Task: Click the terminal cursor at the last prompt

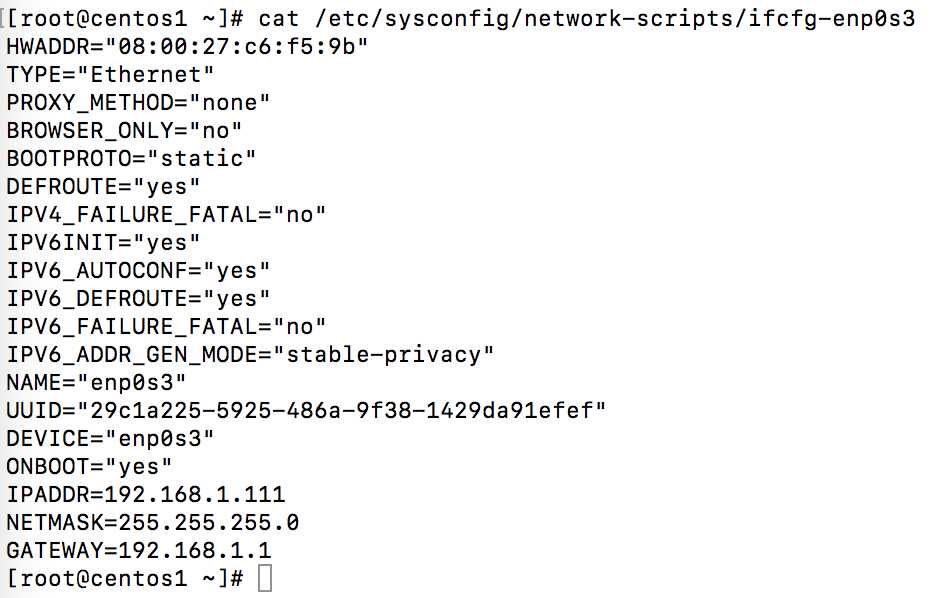Action: coord(264,578)
